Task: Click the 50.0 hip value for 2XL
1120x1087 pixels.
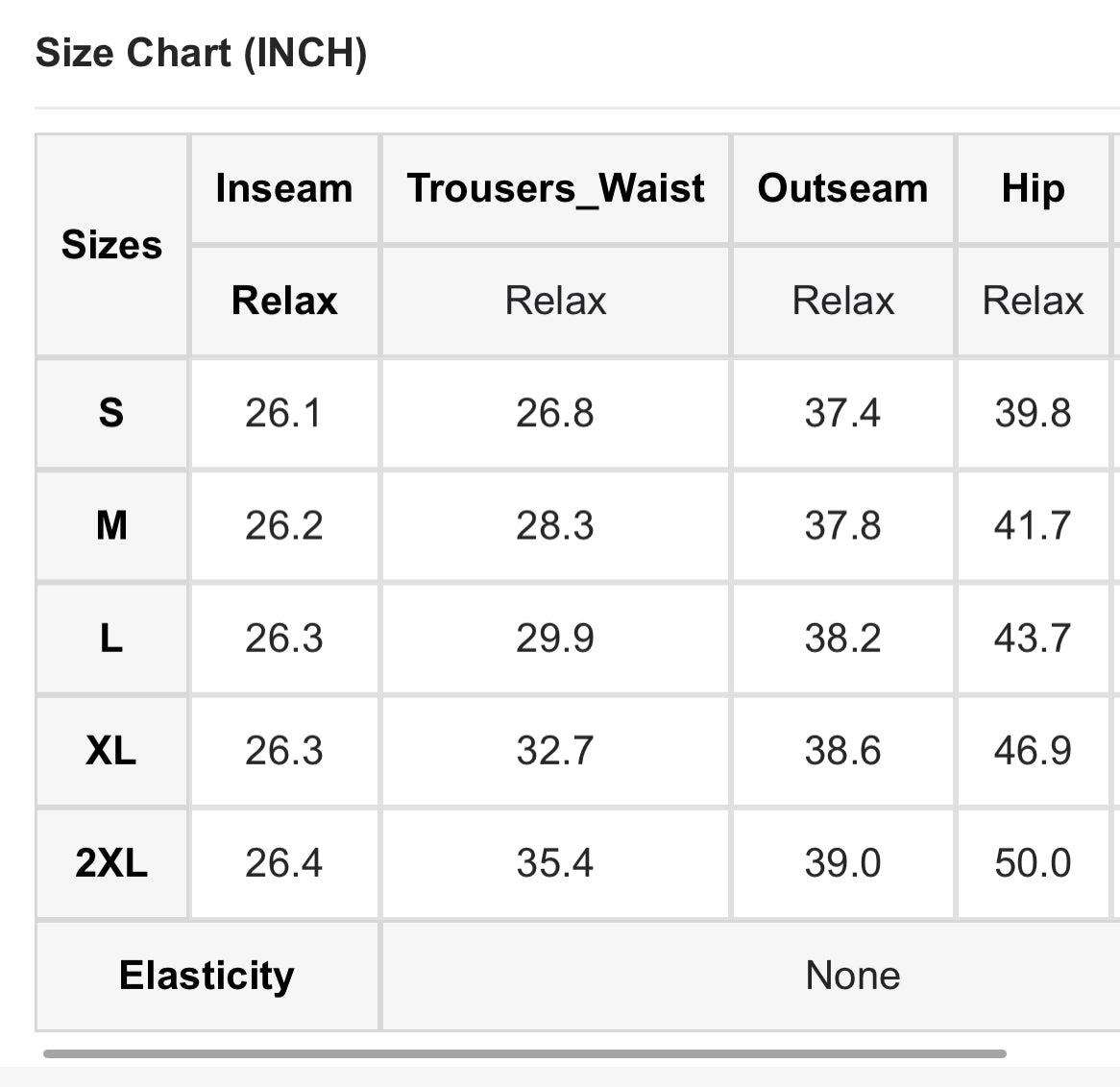Action: click(x=1033, y=862)
